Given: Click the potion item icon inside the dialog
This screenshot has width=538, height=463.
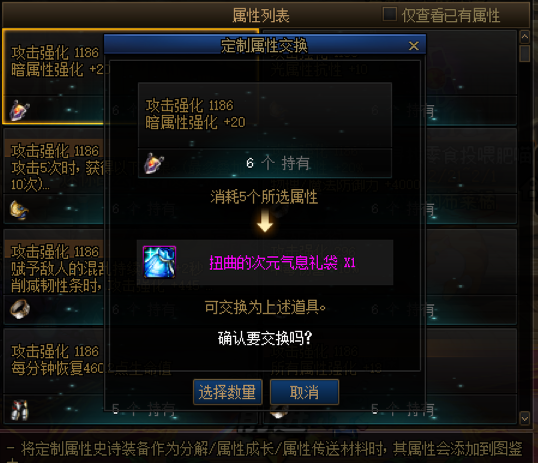Looking at the screenshot, I should pos(154,163).
